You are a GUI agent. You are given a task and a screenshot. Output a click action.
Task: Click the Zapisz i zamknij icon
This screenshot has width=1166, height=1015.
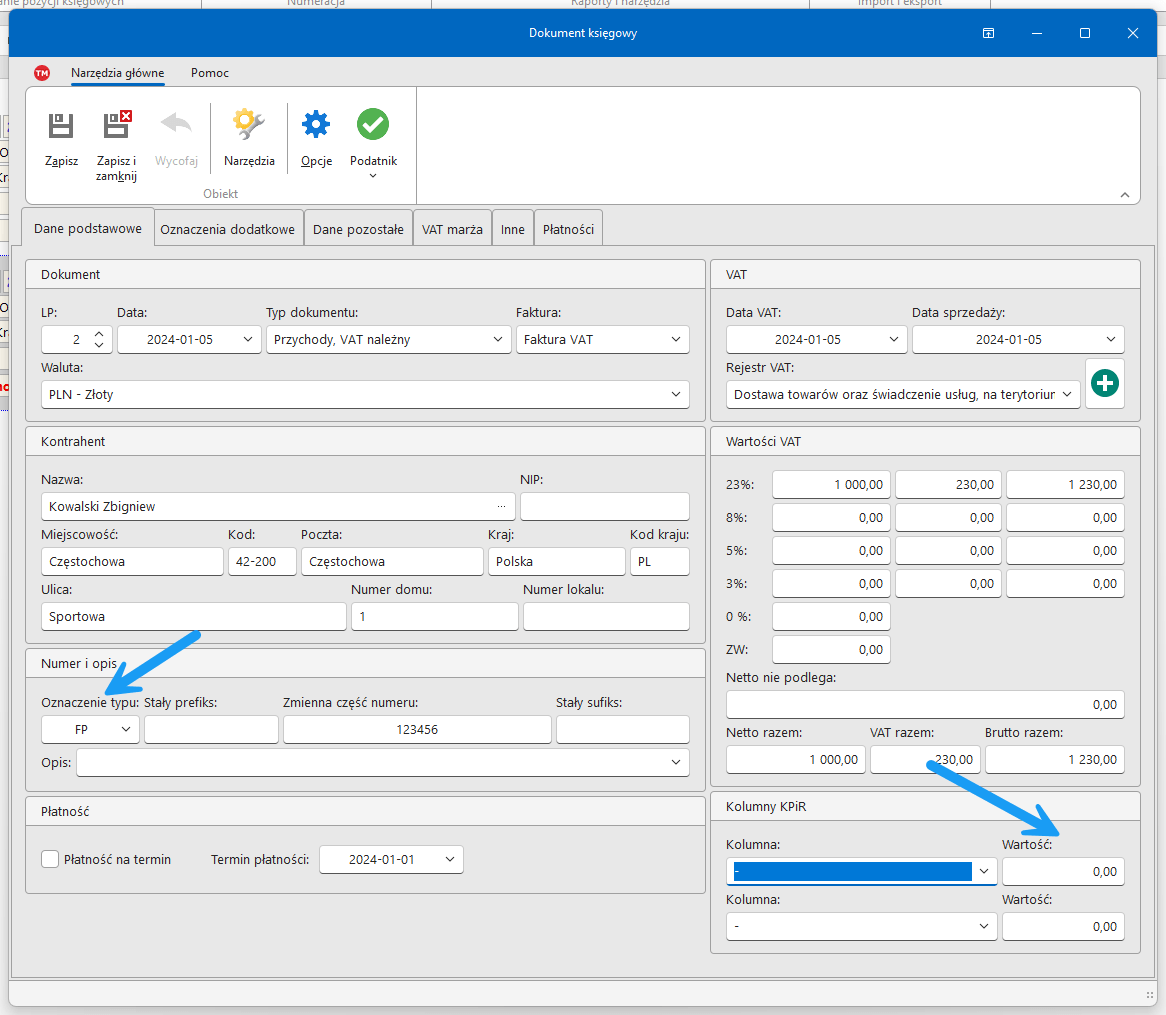tap(117, 126)
